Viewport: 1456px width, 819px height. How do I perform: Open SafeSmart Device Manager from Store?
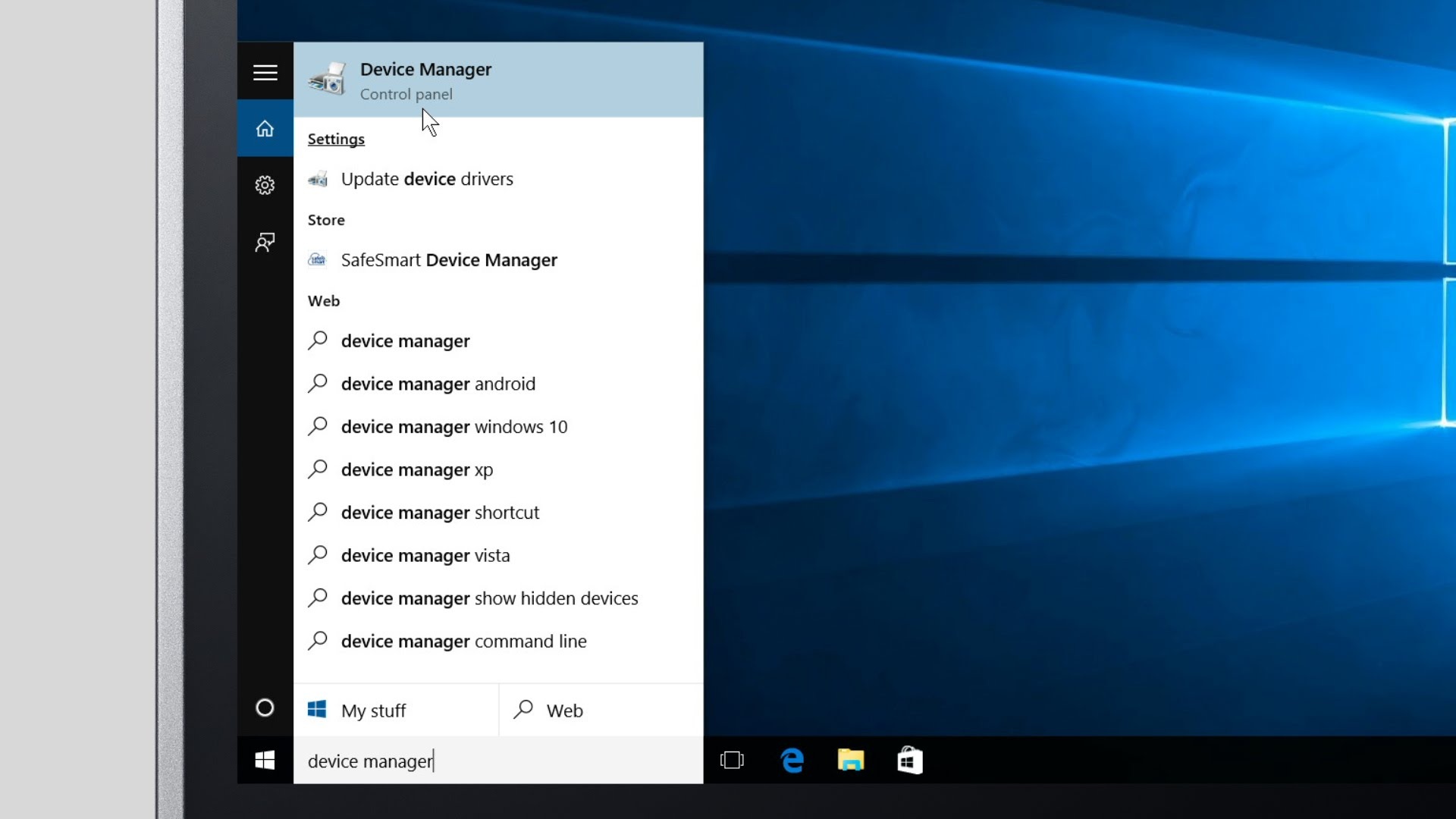click(x=448, y=259)
